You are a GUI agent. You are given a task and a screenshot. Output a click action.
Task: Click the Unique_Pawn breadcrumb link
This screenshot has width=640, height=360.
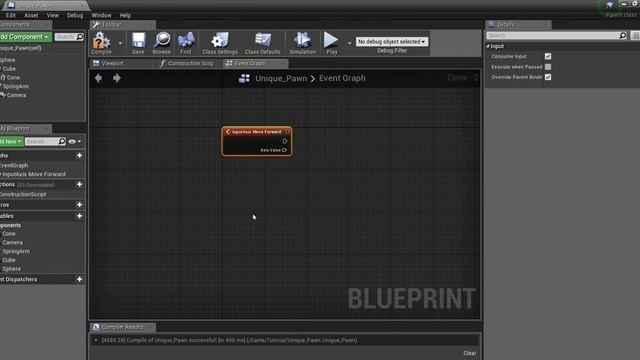pos(281,78)
